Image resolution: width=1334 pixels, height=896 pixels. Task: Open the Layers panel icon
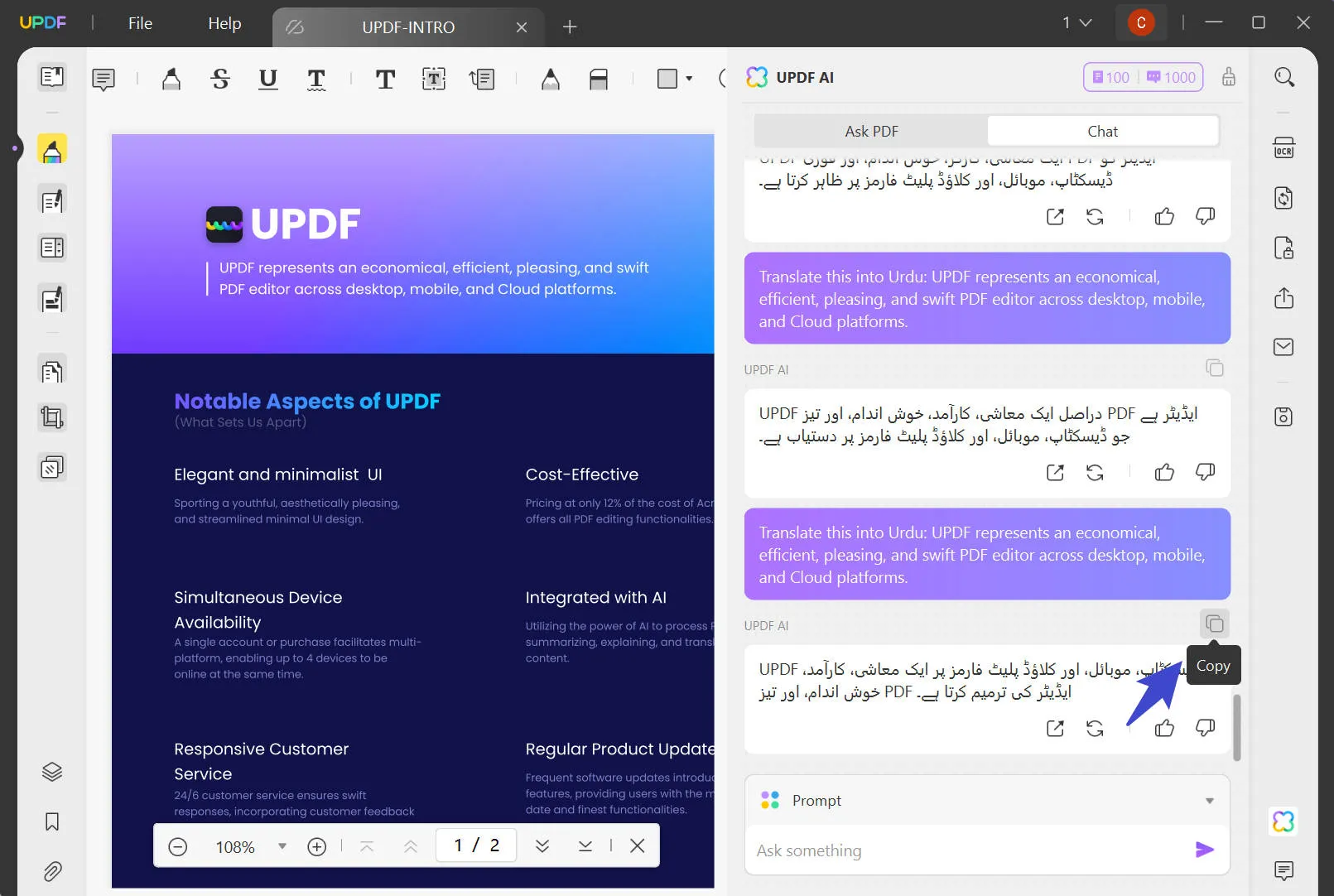52,772
